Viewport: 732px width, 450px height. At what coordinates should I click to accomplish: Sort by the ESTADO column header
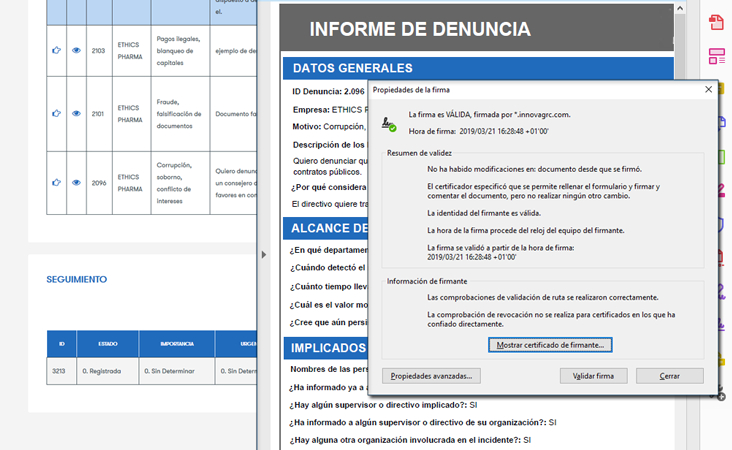[107, 344]
